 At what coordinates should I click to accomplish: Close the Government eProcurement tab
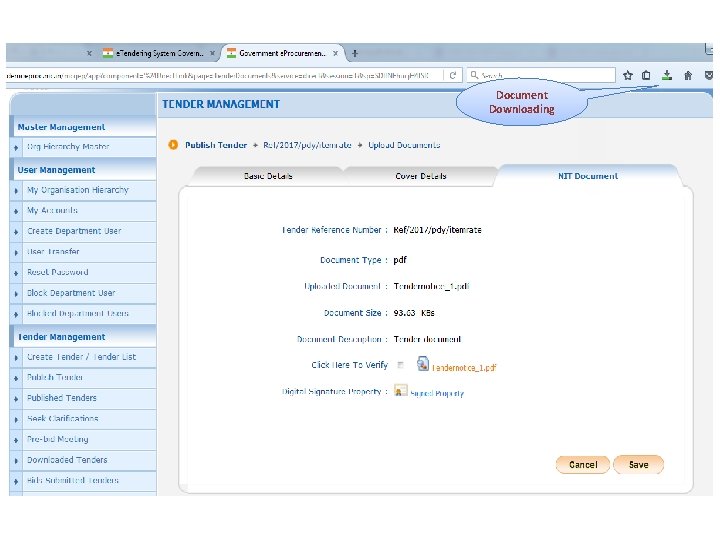336,53
